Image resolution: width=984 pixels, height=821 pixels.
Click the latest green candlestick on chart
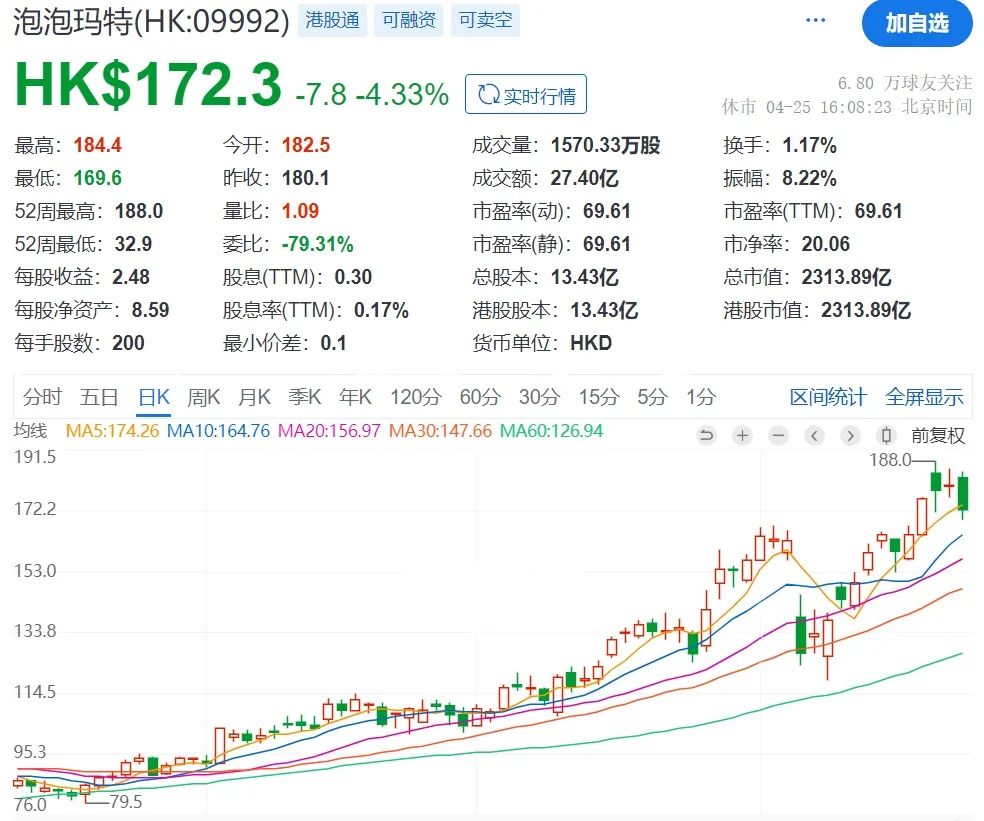click(963, 493)
